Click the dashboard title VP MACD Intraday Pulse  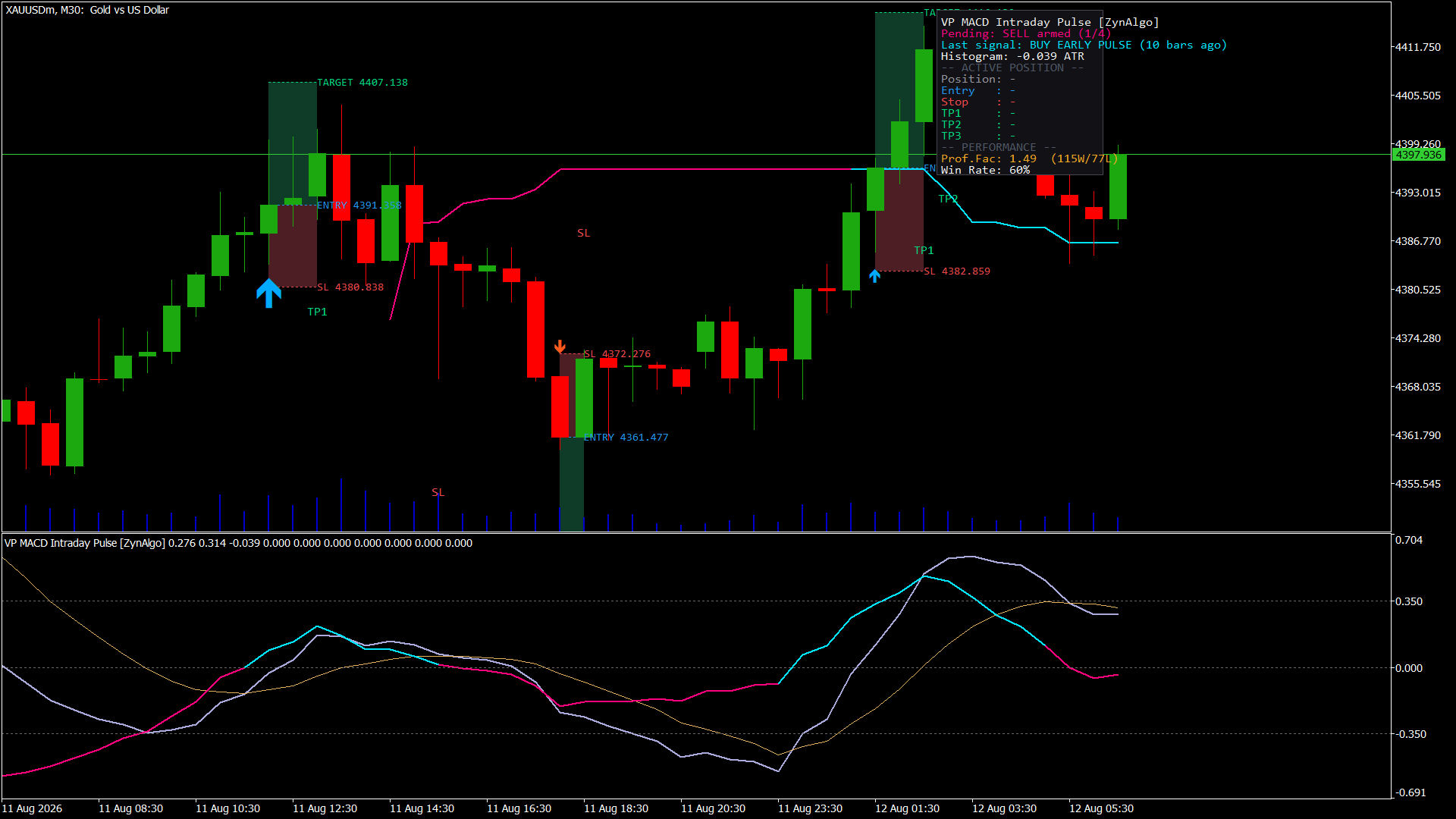tap(1050, 23)
